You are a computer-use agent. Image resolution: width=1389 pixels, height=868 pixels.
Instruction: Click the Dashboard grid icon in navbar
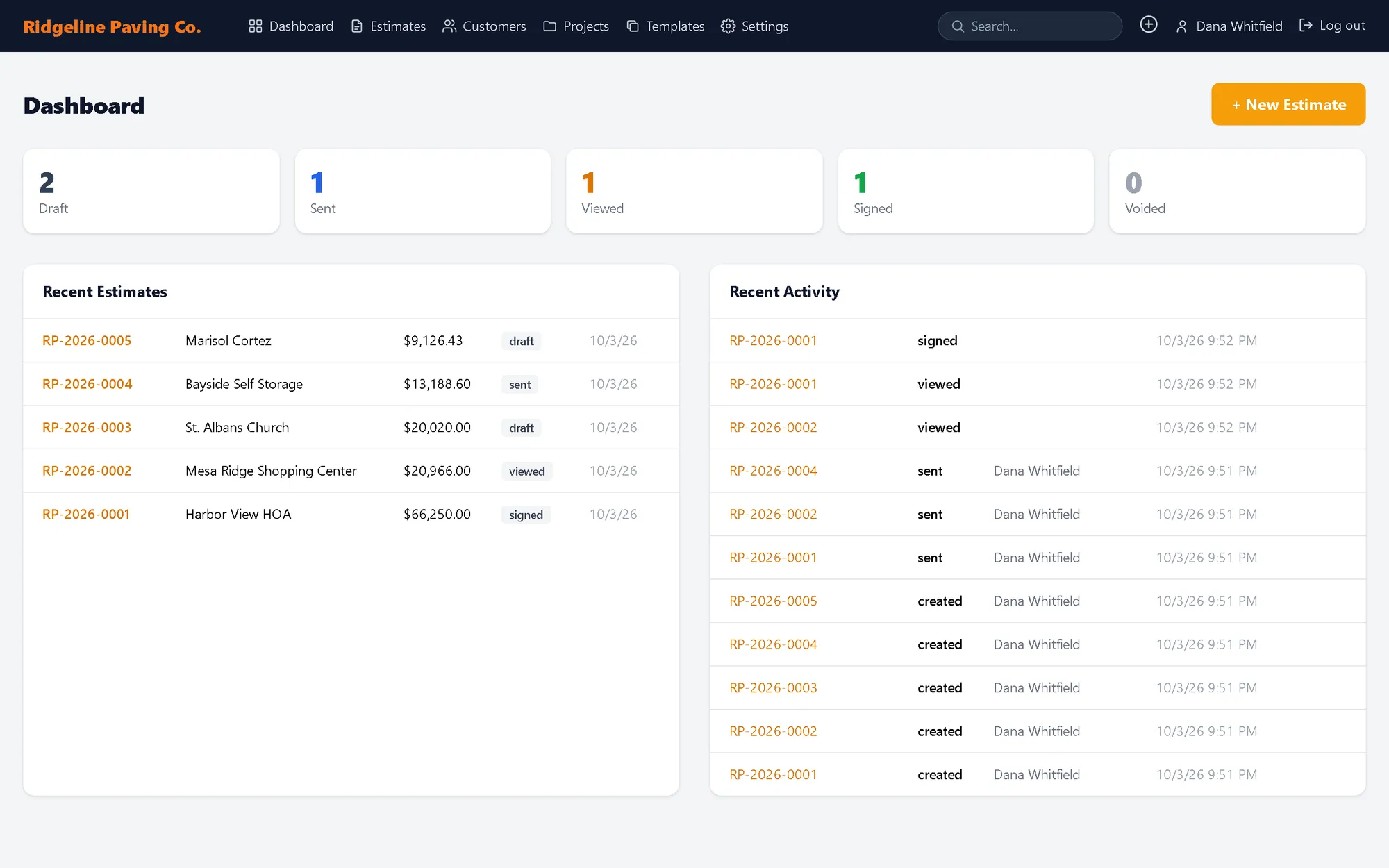coord(256,26)
